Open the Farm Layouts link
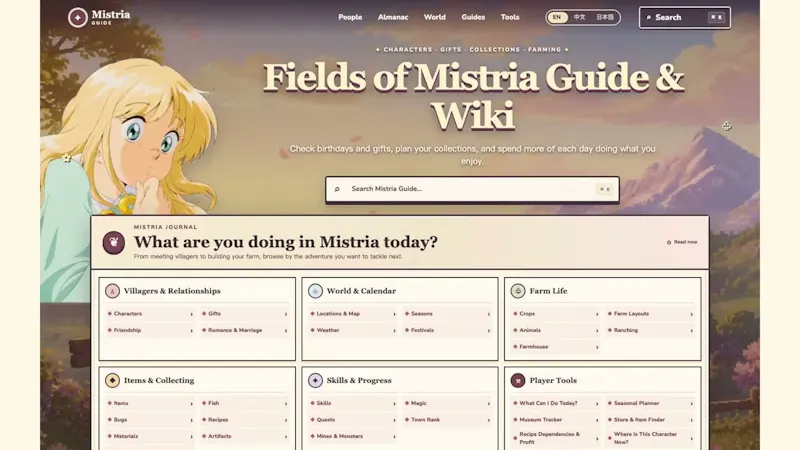This screenshot has width=800, height=450. pyautogui.click(x=650, y=314)
